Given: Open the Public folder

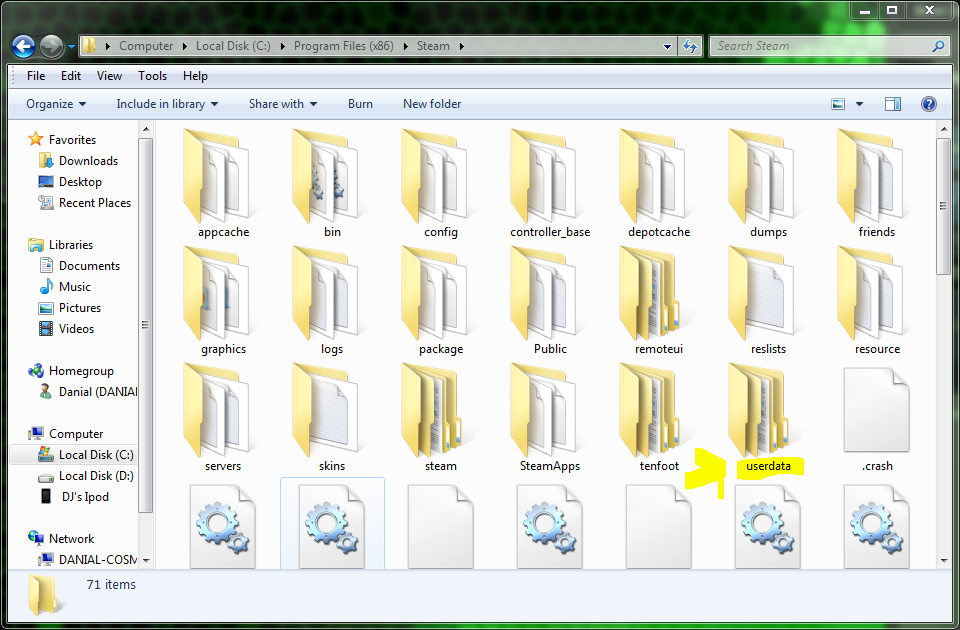Looking at the screenshot, I should tap(550, 301).
